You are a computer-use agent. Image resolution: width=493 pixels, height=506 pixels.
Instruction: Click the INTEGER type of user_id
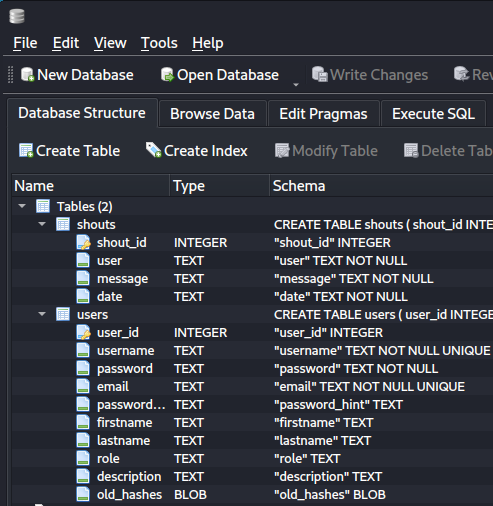coord(201,333)
